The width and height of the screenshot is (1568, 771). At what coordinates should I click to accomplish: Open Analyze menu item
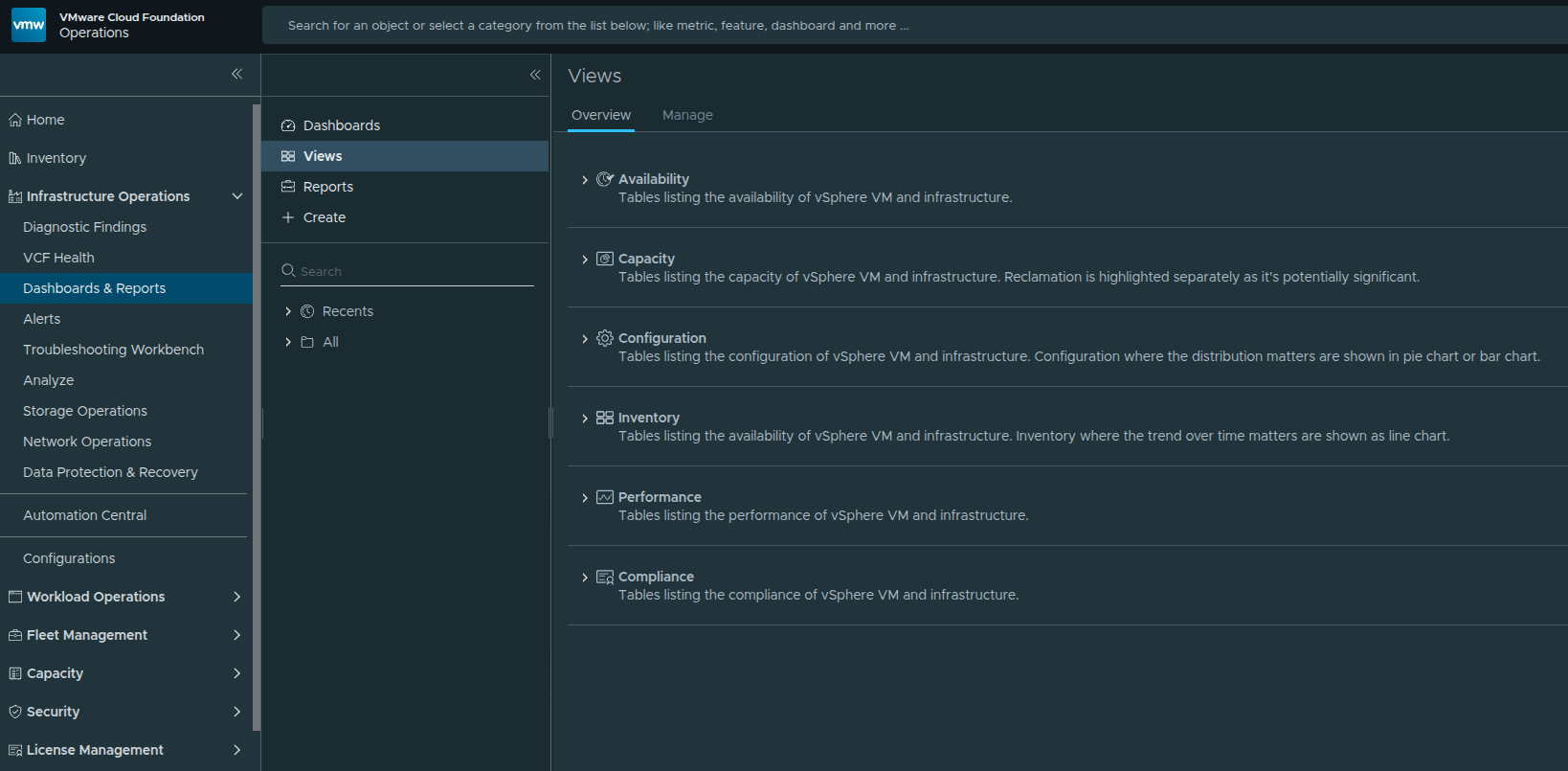(124, 380)
